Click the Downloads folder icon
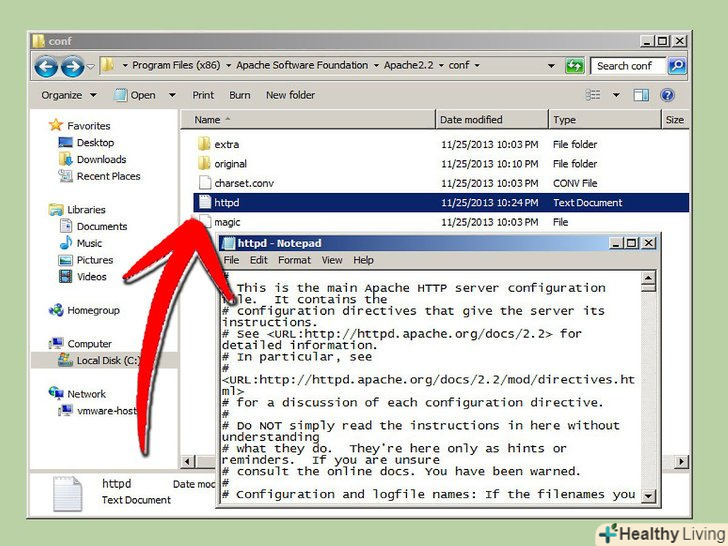This screenshot has width=728, height=546. pyautogui.click(x=65, y=159)
